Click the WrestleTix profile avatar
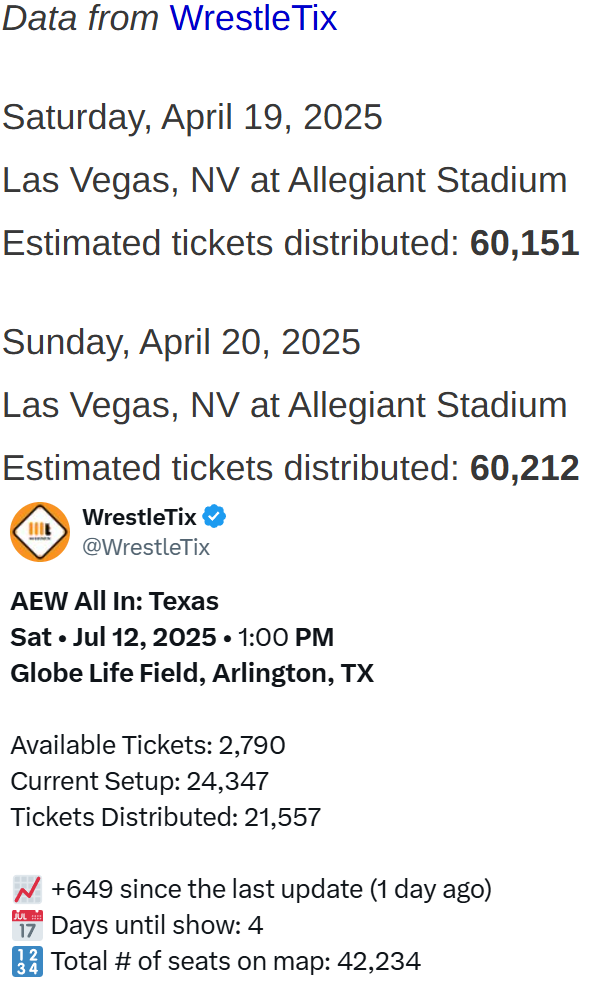 40,532
